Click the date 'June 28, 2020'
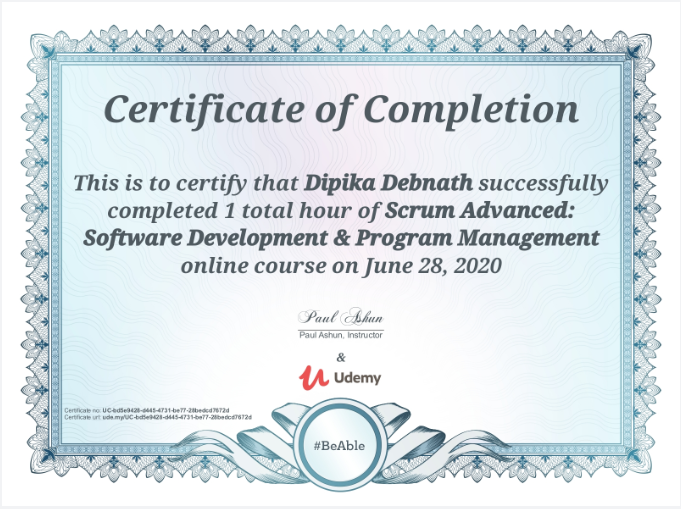 tap(433, 265)
